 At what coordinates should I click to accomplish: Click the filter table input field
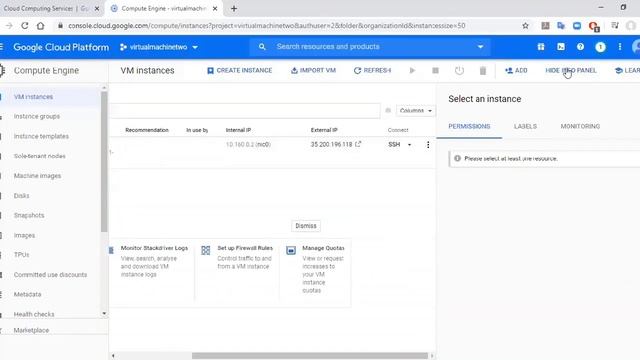click(x=245, y=111)
